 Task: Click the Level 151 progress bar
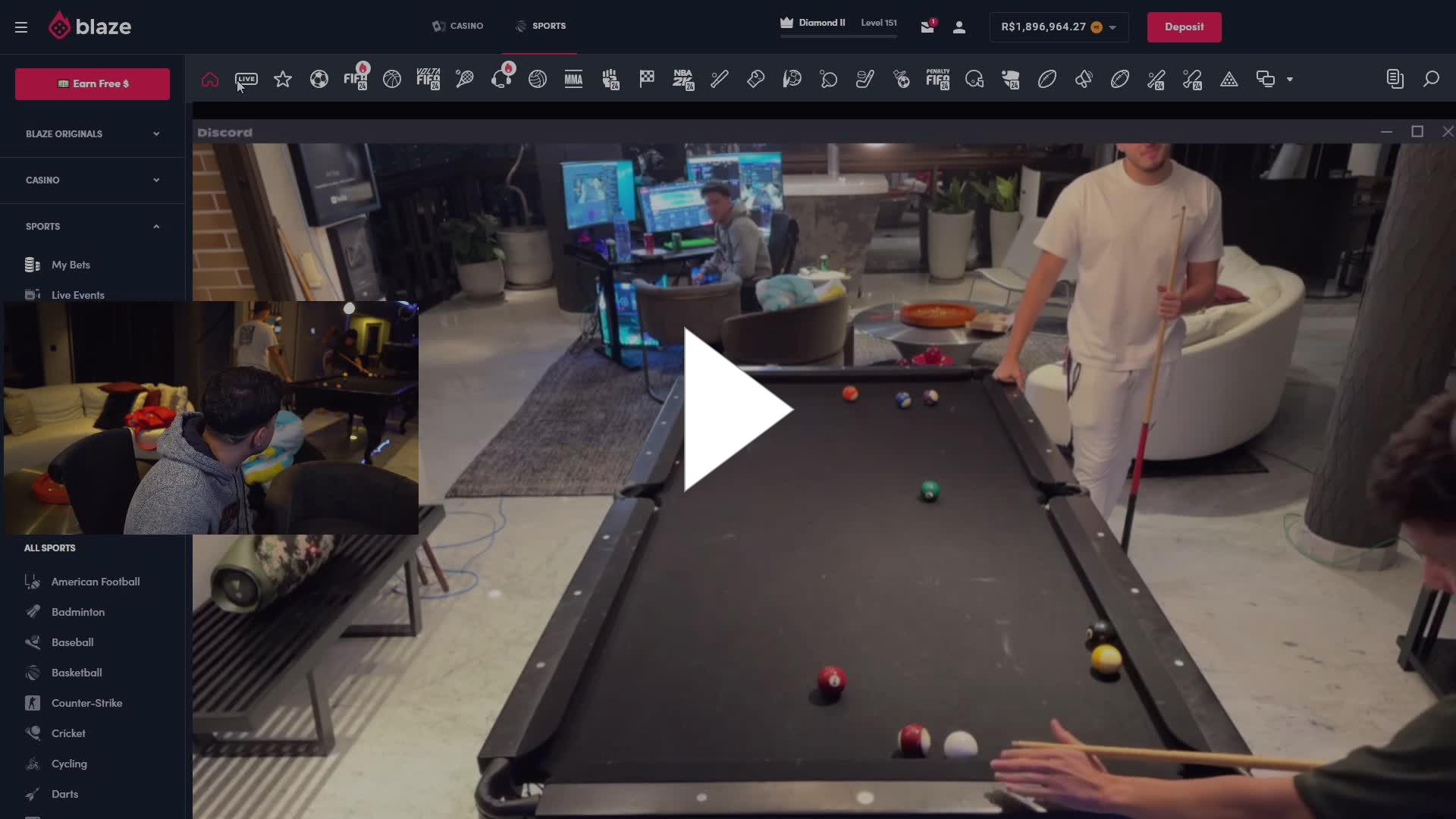pyautogui.click(x=838, y=34)
